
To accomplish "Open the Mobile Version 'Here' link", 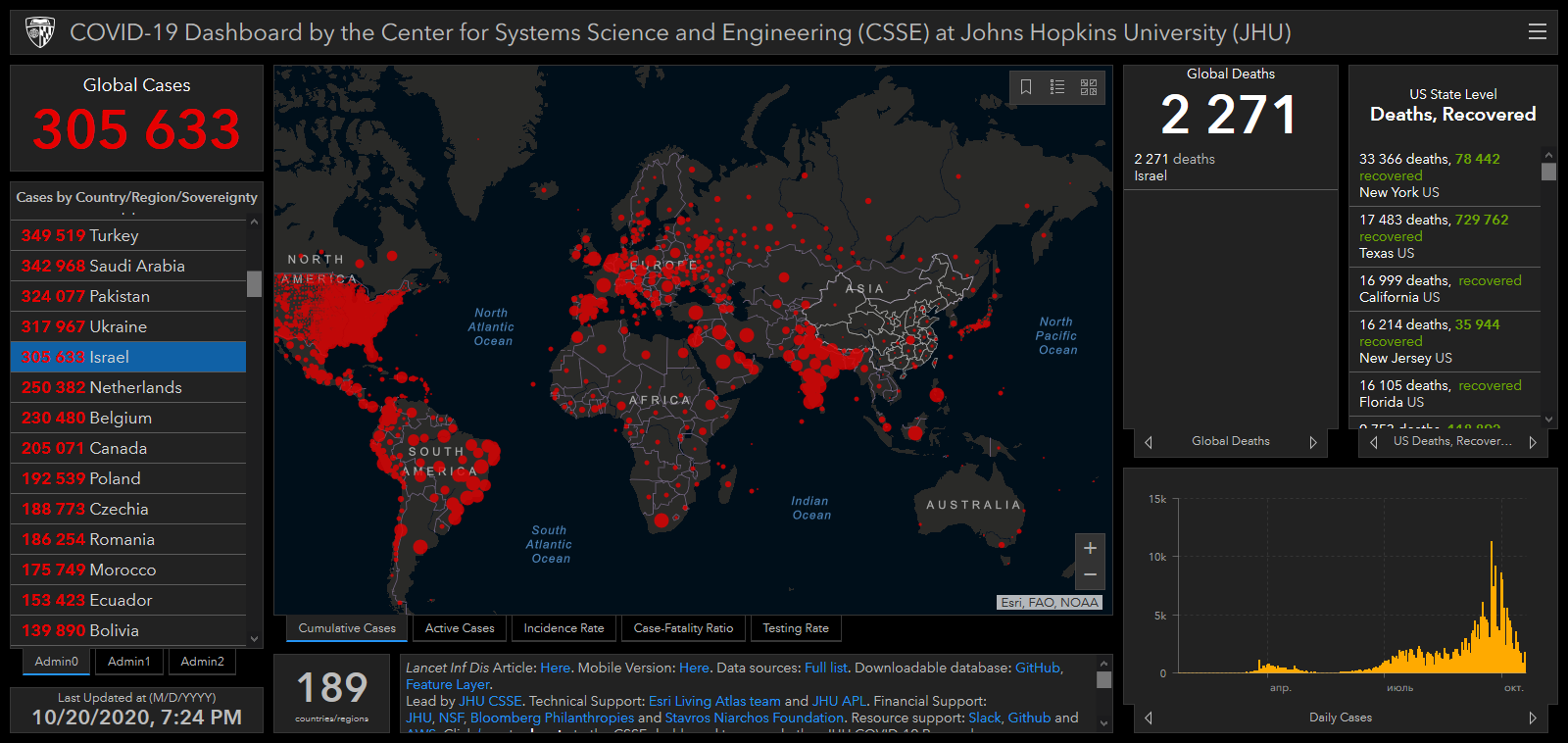I will point(694,668).
